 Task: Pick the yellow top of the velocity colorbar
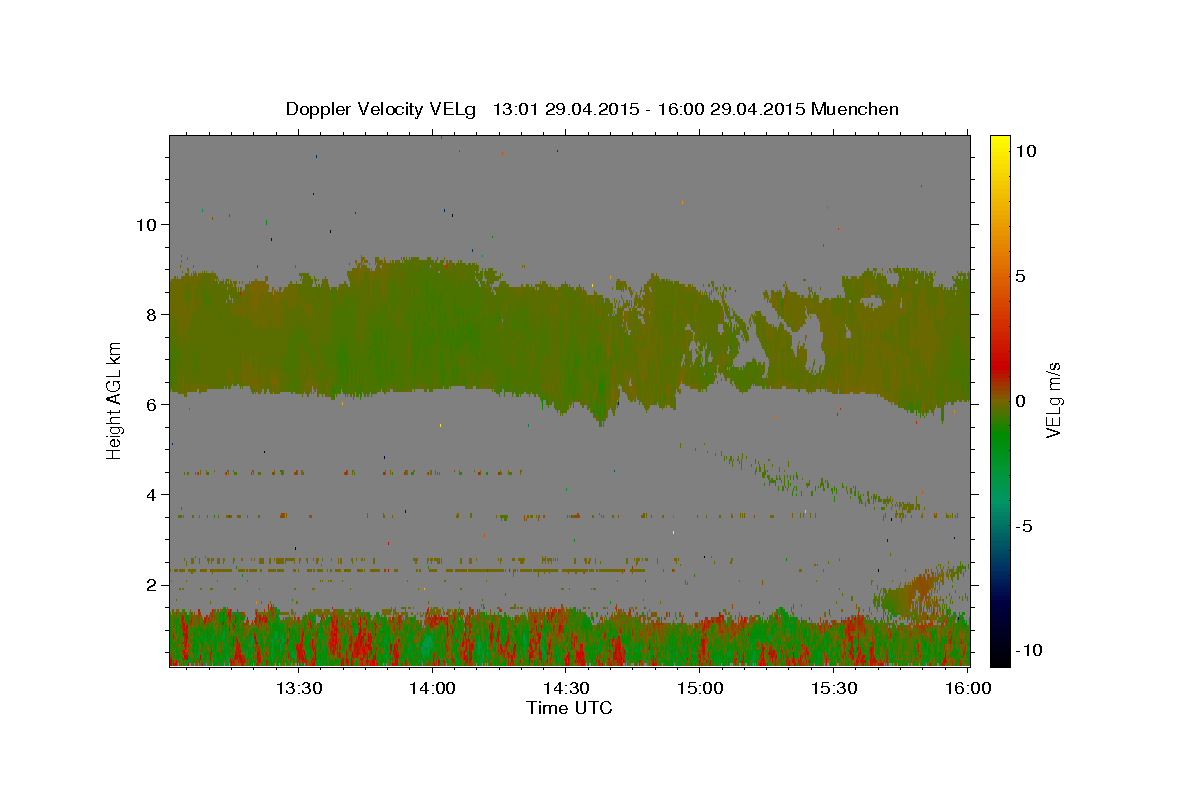pyautogui.click(x=1000, y=145)
